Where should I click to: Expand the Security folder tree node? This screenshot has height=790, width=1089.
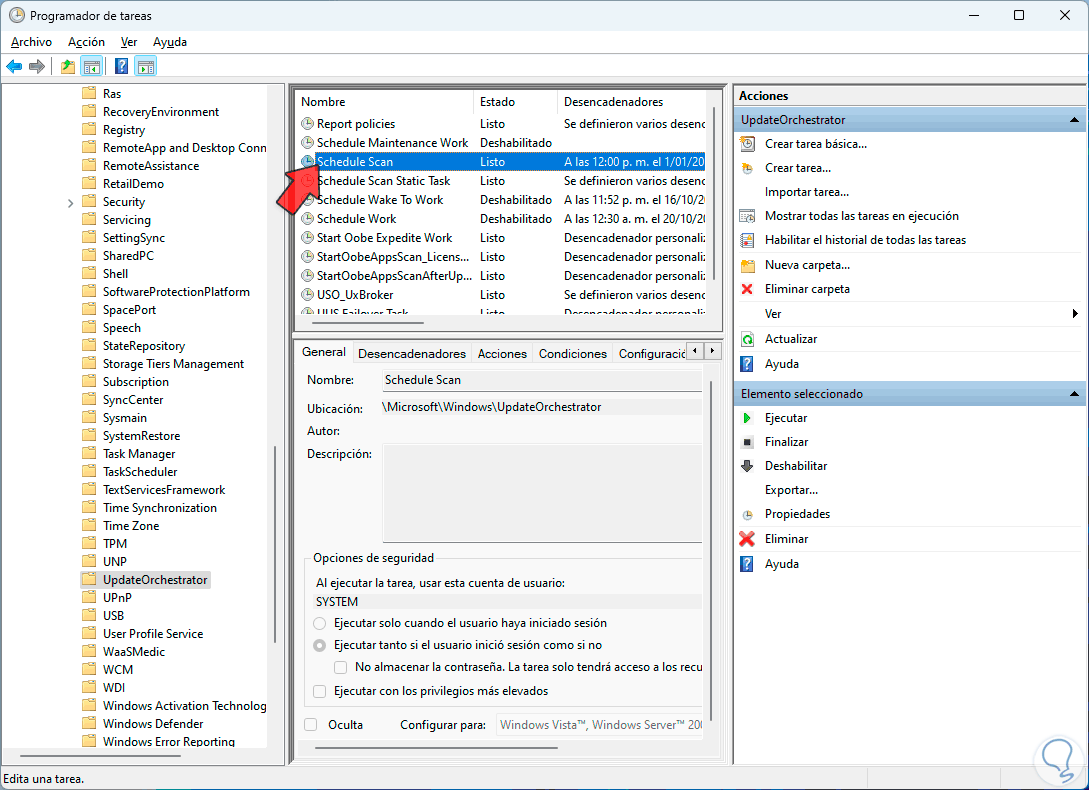pyautogui.click(x=70, y=203)
